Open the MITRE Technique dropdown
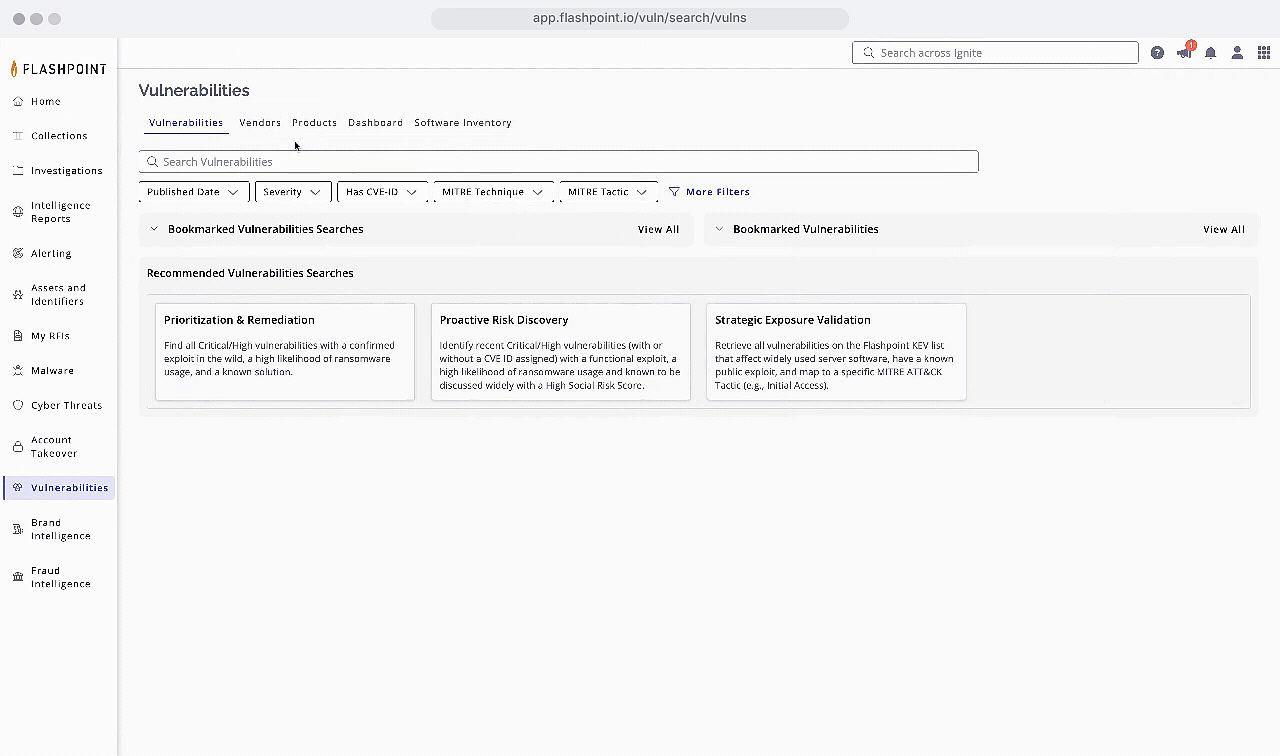The width and height of the screenshot is (1280, 756). tap(492, 192)
